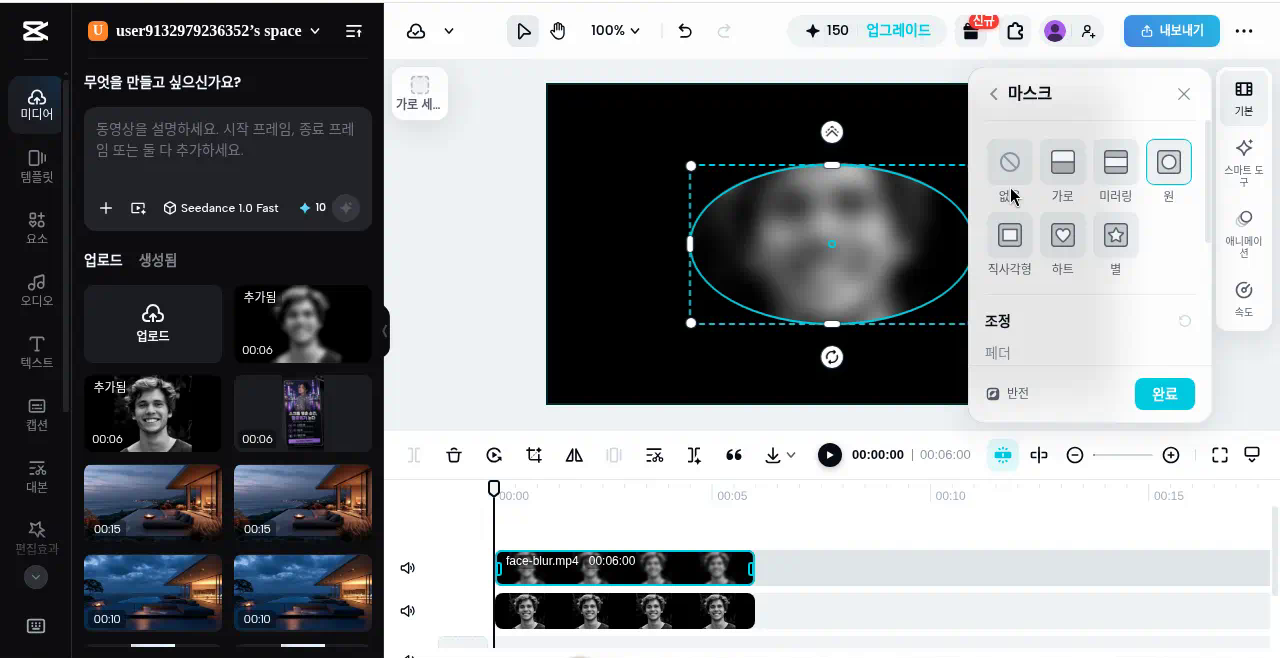This screenshot has height=658, width=1280.
Task: Open the Seedance 1.0 Fast model selector
Action: 221,208
